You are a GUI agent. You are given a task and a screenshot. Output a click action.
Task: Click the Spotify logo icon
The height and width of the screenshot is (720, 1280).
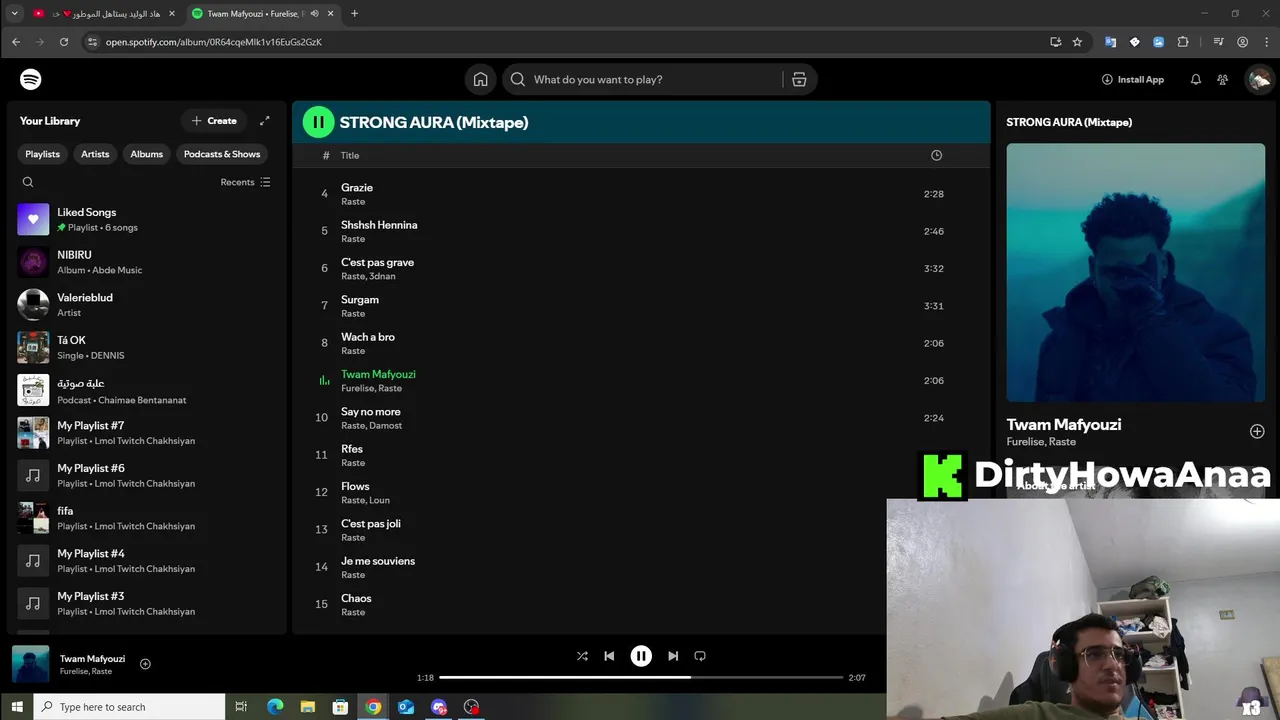(31, 79)
